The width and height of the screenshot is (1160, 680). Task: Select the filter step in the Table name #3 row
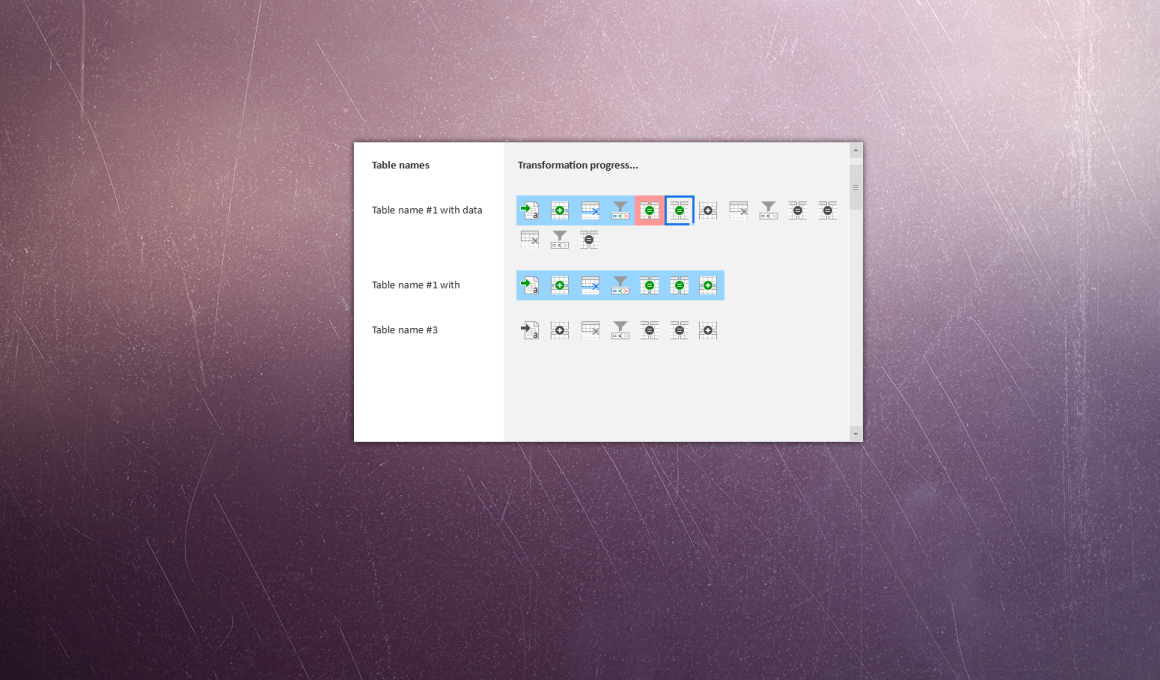[619, 330]
